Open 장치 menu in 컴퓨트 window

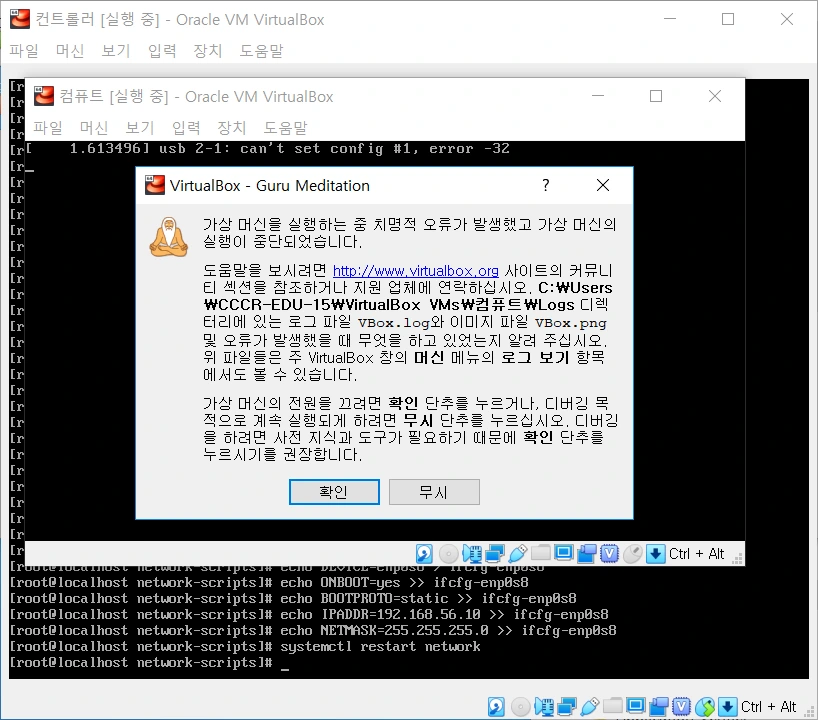[232, 127]
